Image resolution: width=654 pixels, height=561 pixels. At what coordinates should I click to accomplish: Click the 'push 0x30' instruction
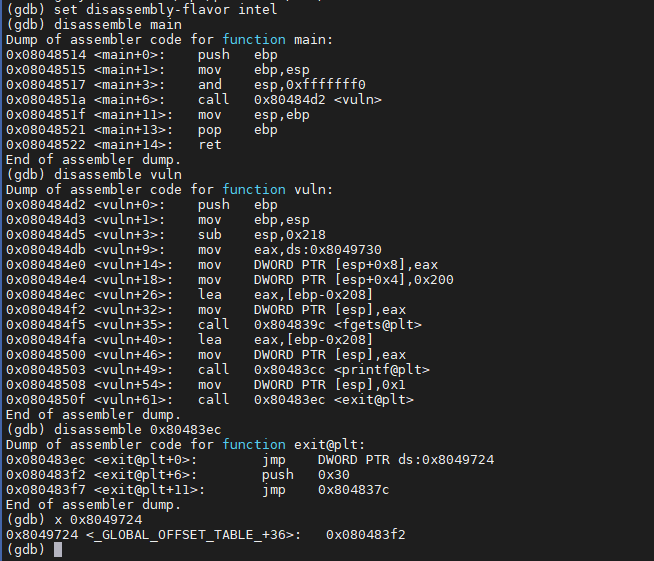(x=306, y=475)
